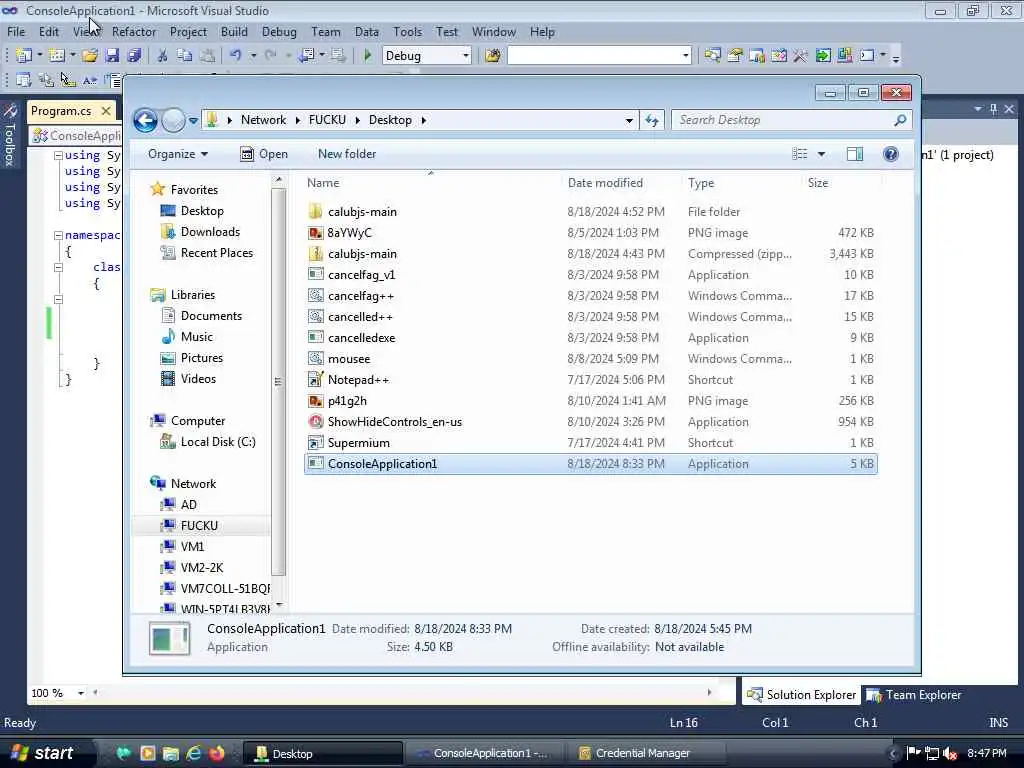
Task: Click the network tray icon
Action: point(932,754)
